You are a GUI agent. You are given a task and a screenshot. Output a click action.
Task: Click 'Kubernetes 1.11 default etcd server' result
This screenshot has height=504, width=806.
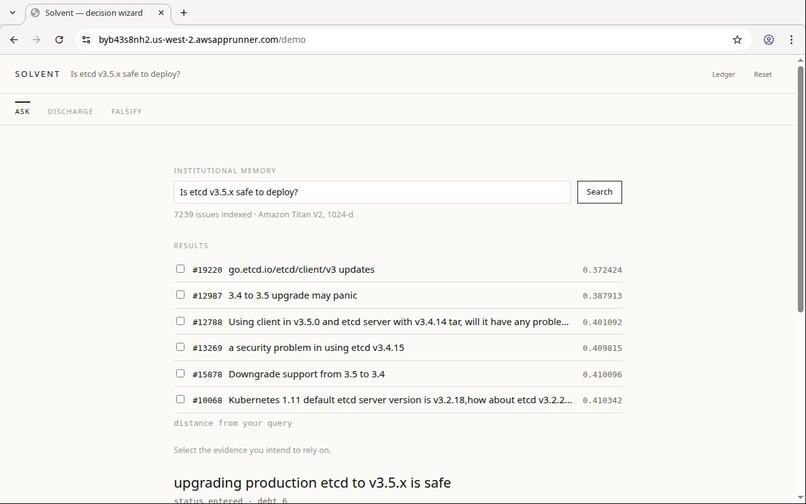click(x=400, y=400)
